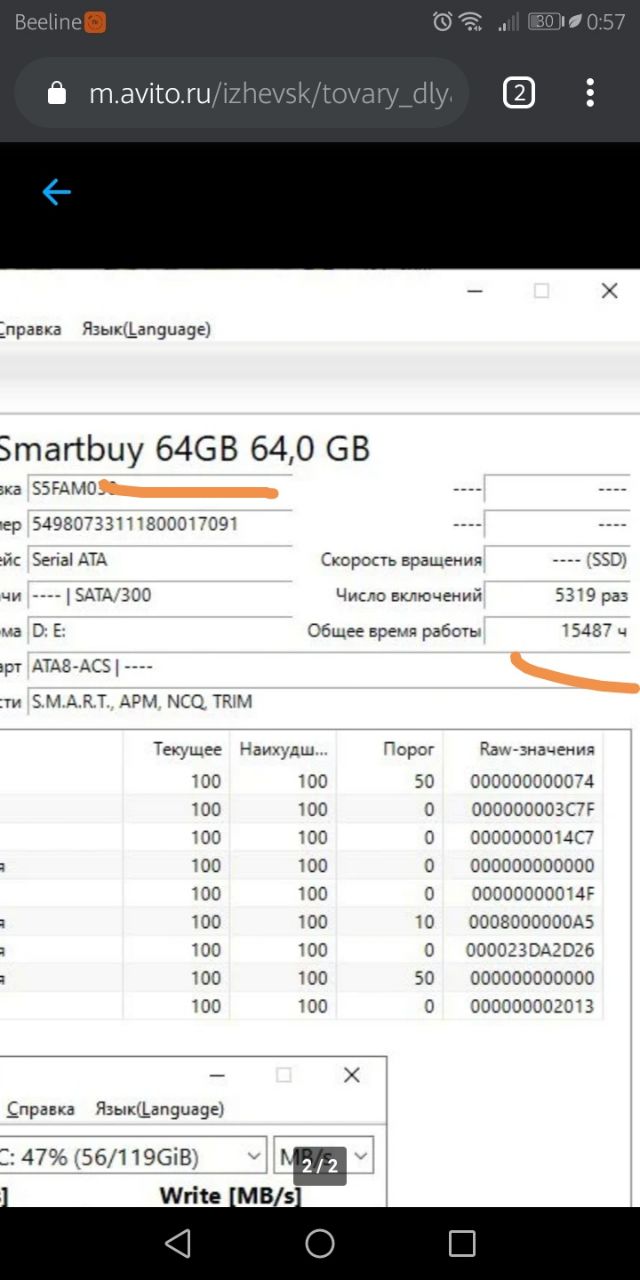Tap the lock icon in the address bar
The width and height of the screenshot is (640, 1280).
57,94
